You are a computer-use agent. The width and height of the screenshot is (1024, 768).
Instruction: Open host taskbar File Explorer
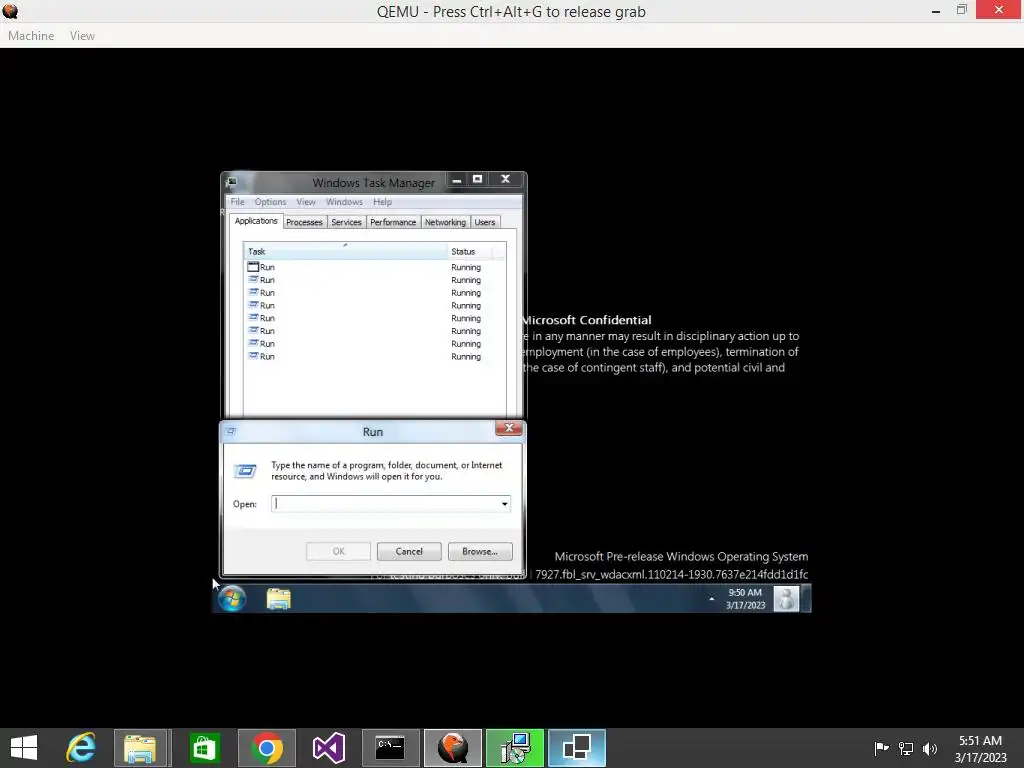coord(140,748)
